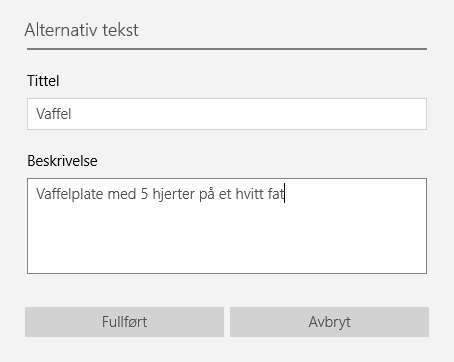Click the Alternativ tekst heading
454x362 pixels.
(x=81, y=30)
